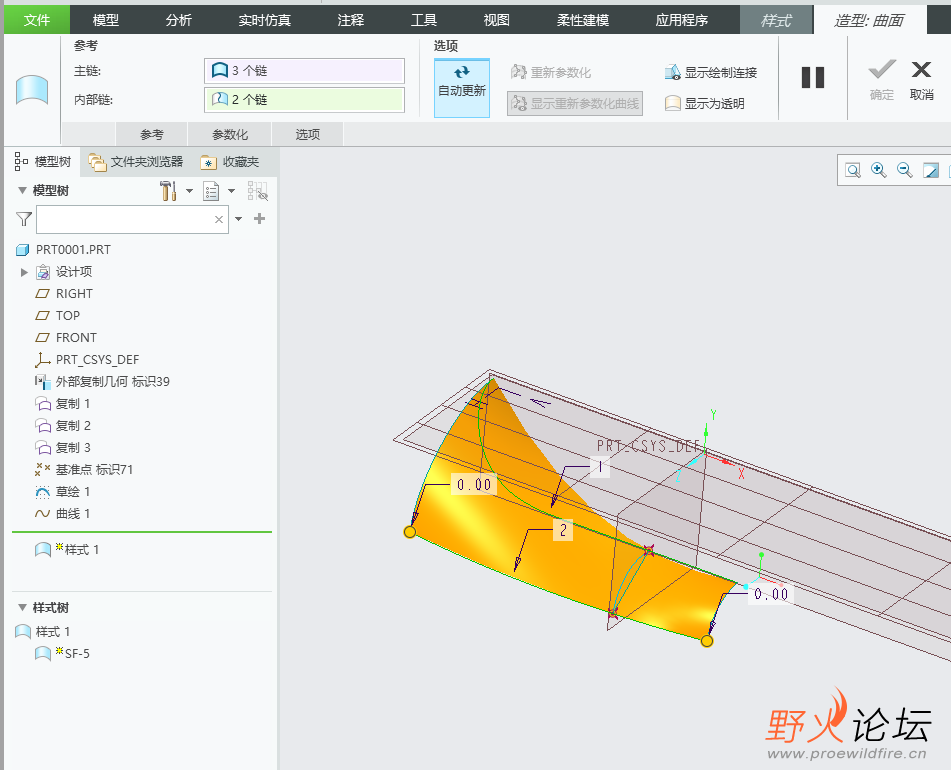Confirm with 确定 checkmark
This screenshot has width=951, height=770.
click(x=882, y=79)
